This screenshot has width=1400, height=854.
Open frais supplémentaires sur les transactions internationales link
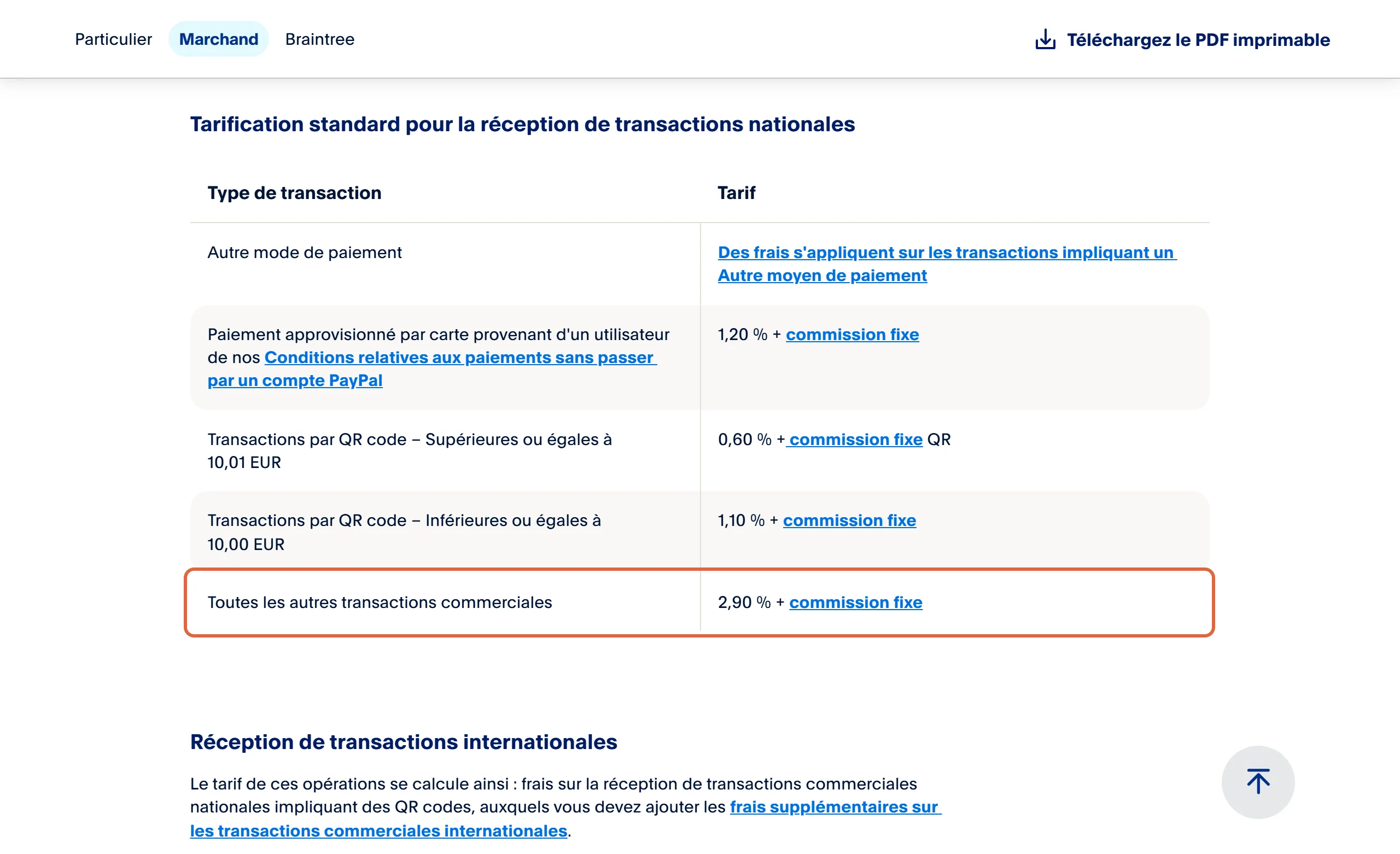click(x=565, y=819)
